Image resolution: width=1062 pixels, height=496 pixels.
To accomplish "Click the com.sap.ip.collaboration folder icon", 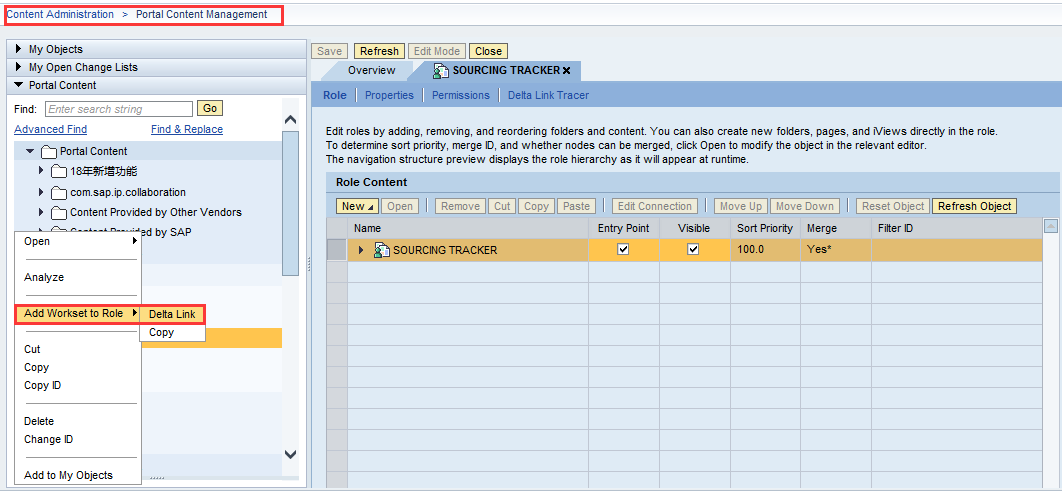I will click(60, 192).
